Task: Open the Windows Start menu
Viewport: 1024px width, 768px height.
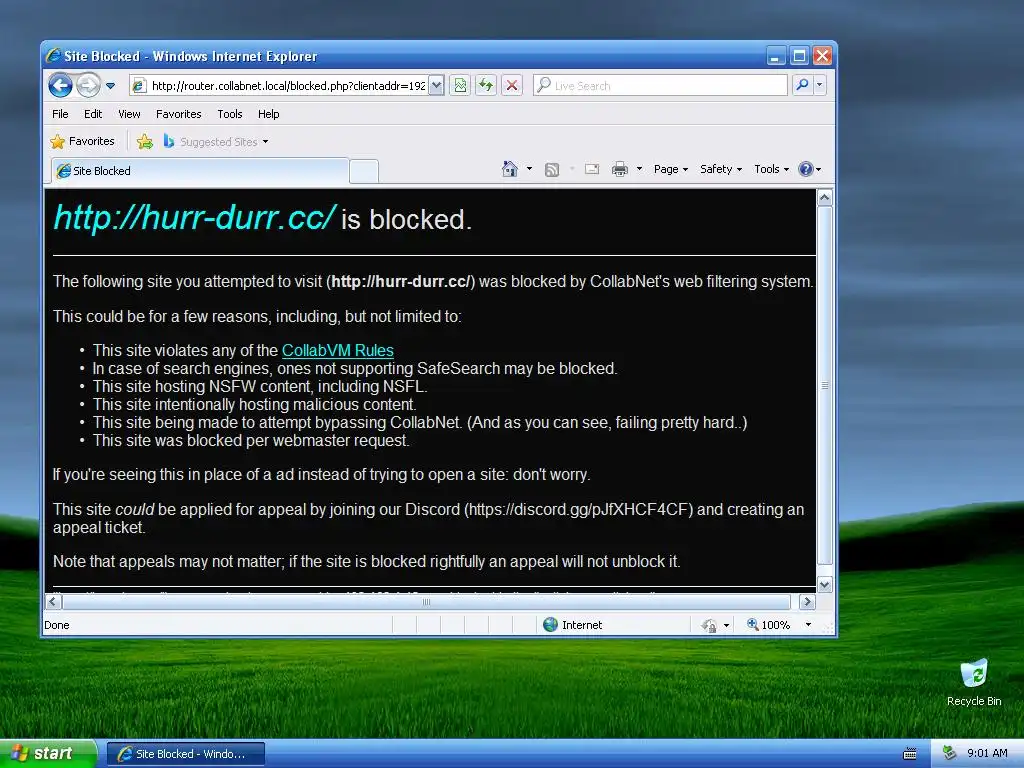Action: point(48,754)
